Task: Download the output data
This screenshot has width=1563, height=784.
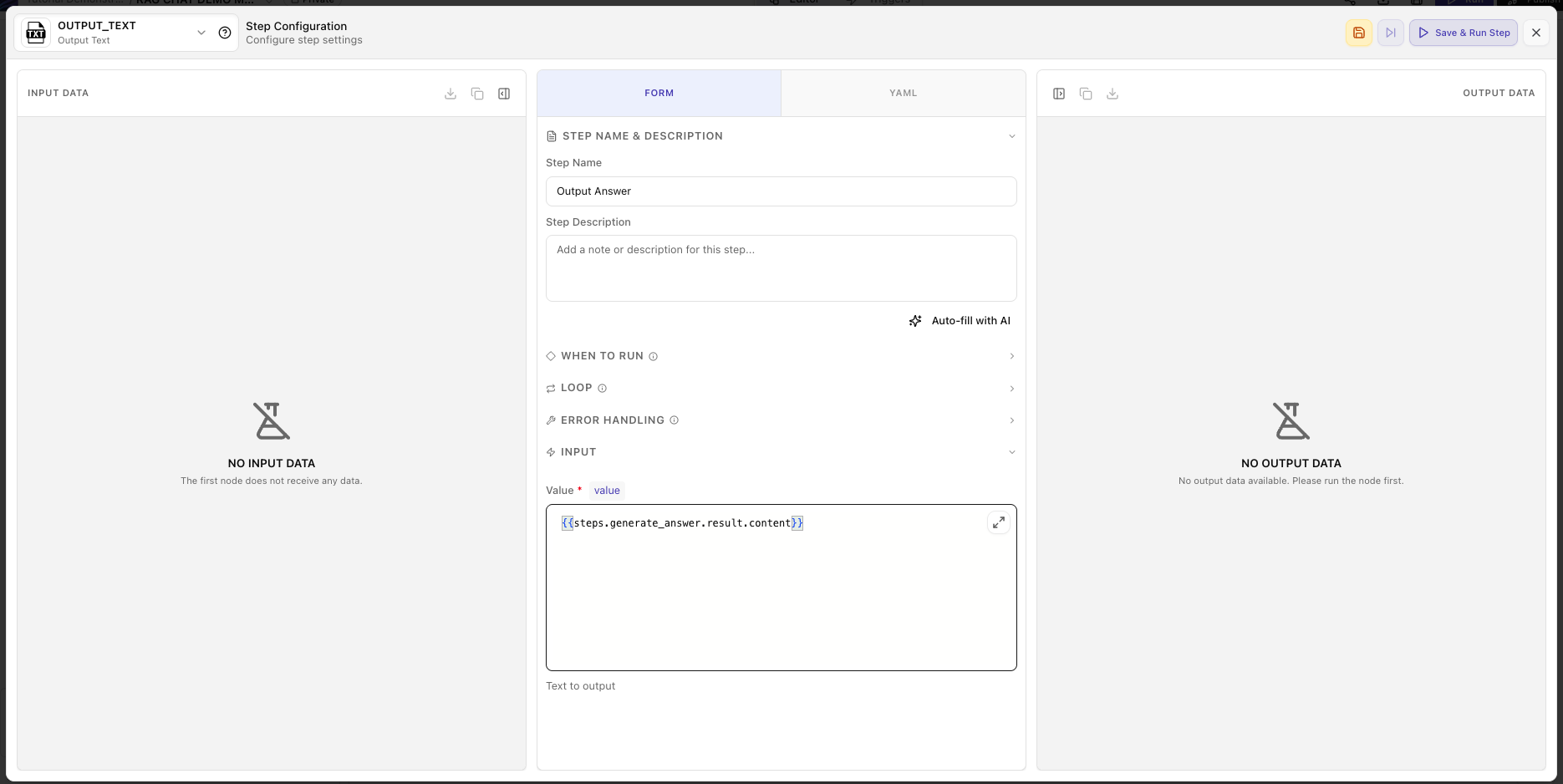Action: click(x=1112, y=94)
